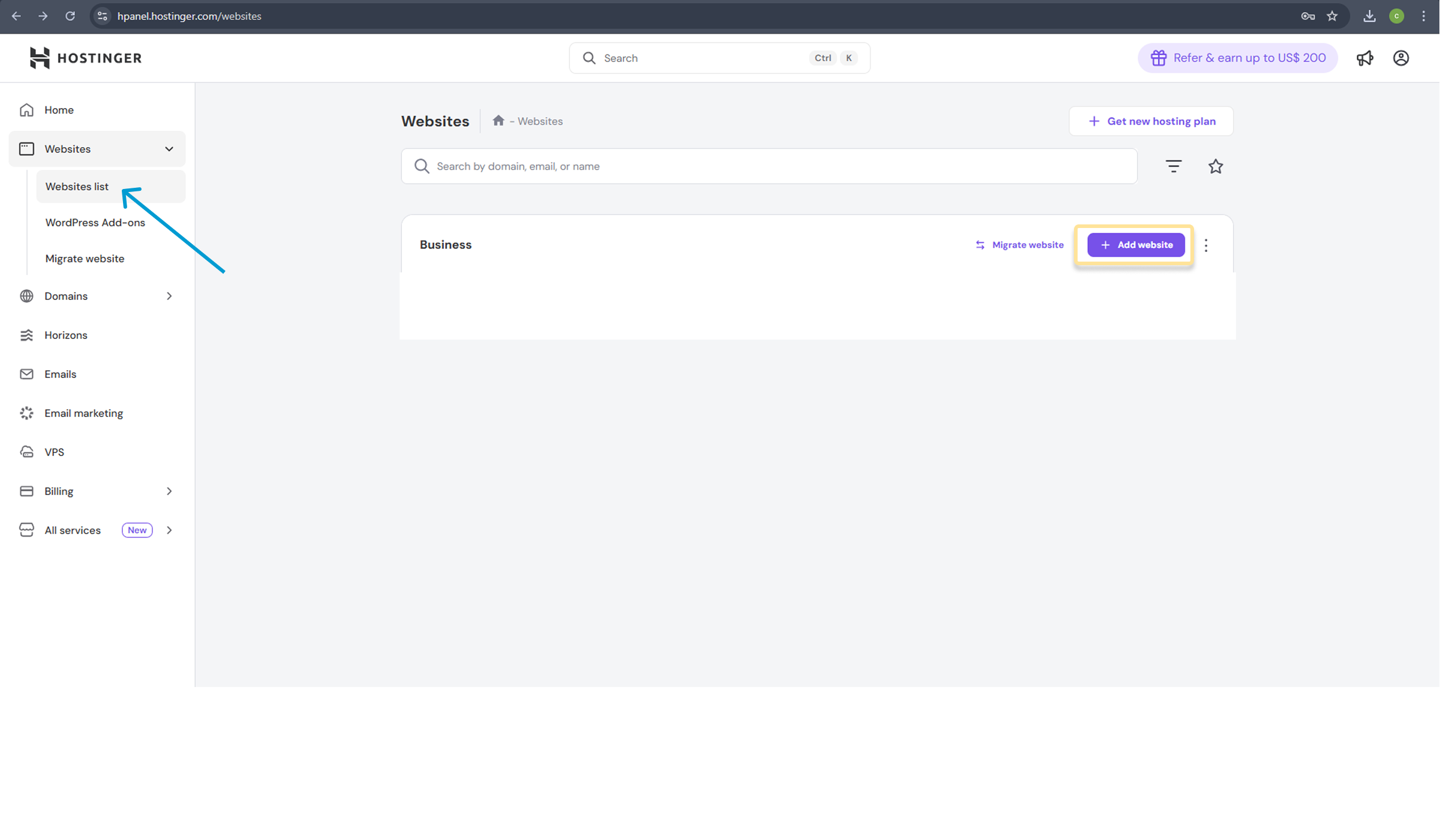Click the breadcrumb home icon
The image size is (1440, 840).
pos(498,121)
